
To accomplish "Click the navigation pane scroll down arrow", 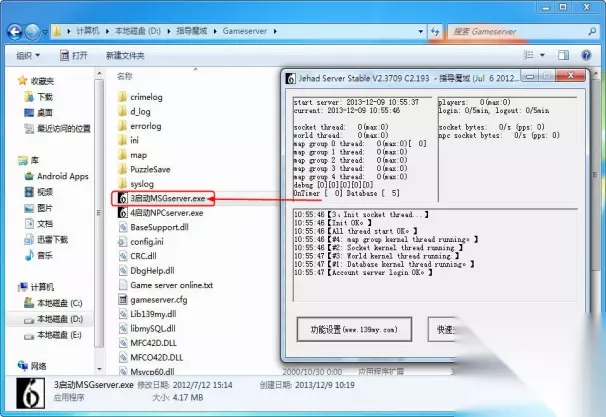I will click(x=99, y=369).
